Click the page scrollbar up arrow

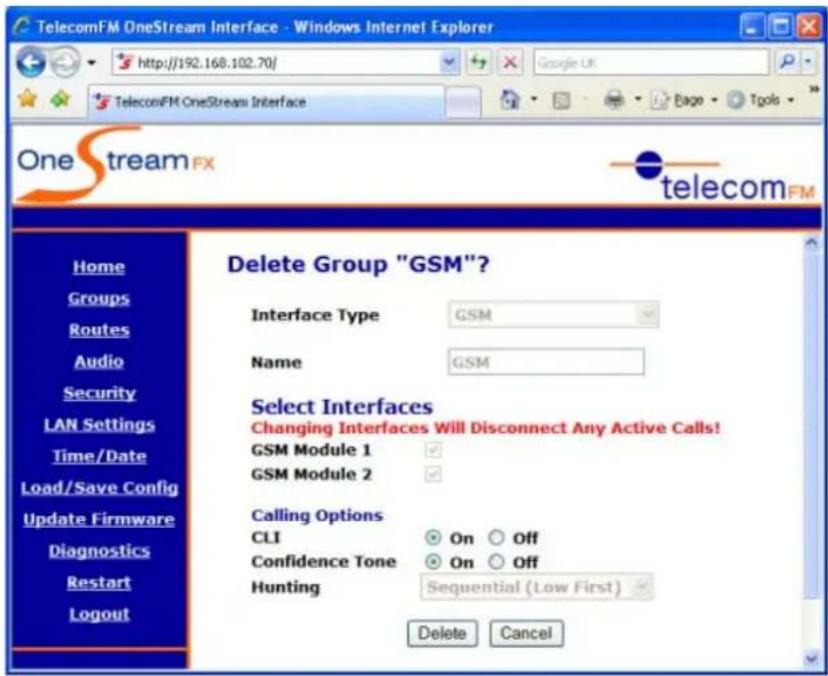click(x=812, y=242)
